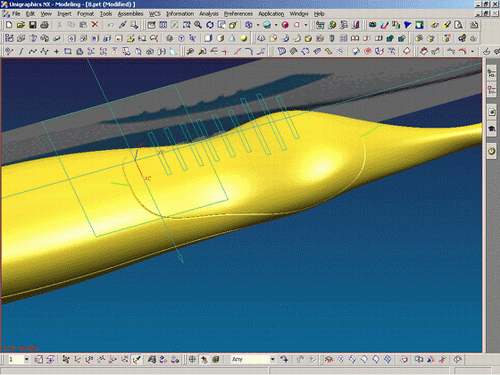Toggle the crosshair snap point icon
The height and width of the screenshot is (375, 500).
click(x=192, y=359)
